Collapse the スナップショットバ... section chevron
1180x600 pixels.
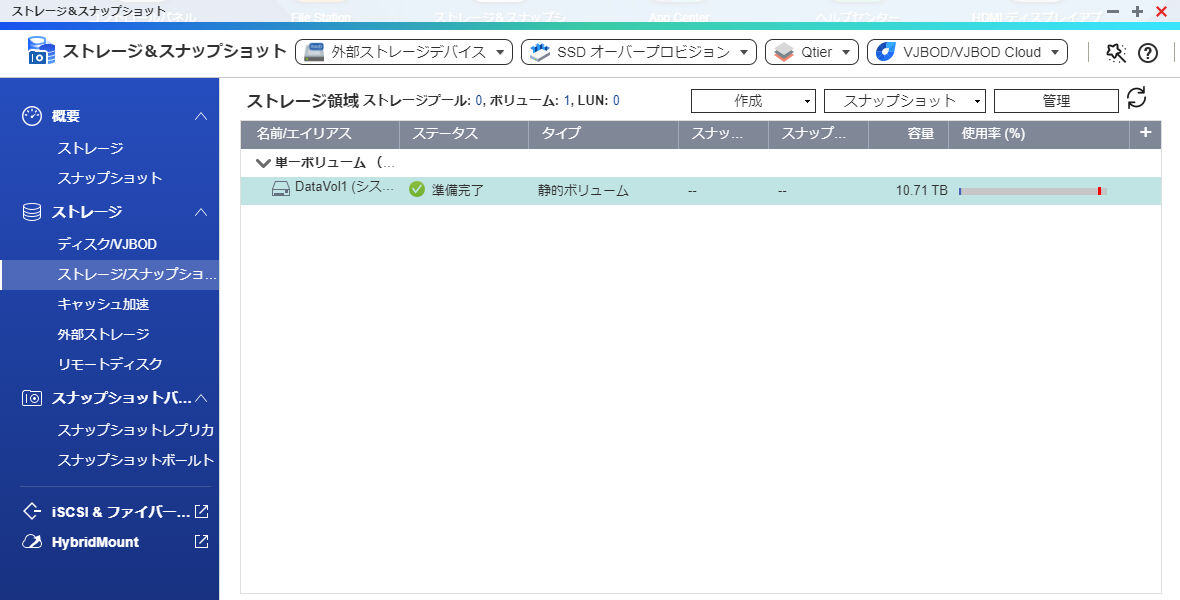click(x=201, y=398)
